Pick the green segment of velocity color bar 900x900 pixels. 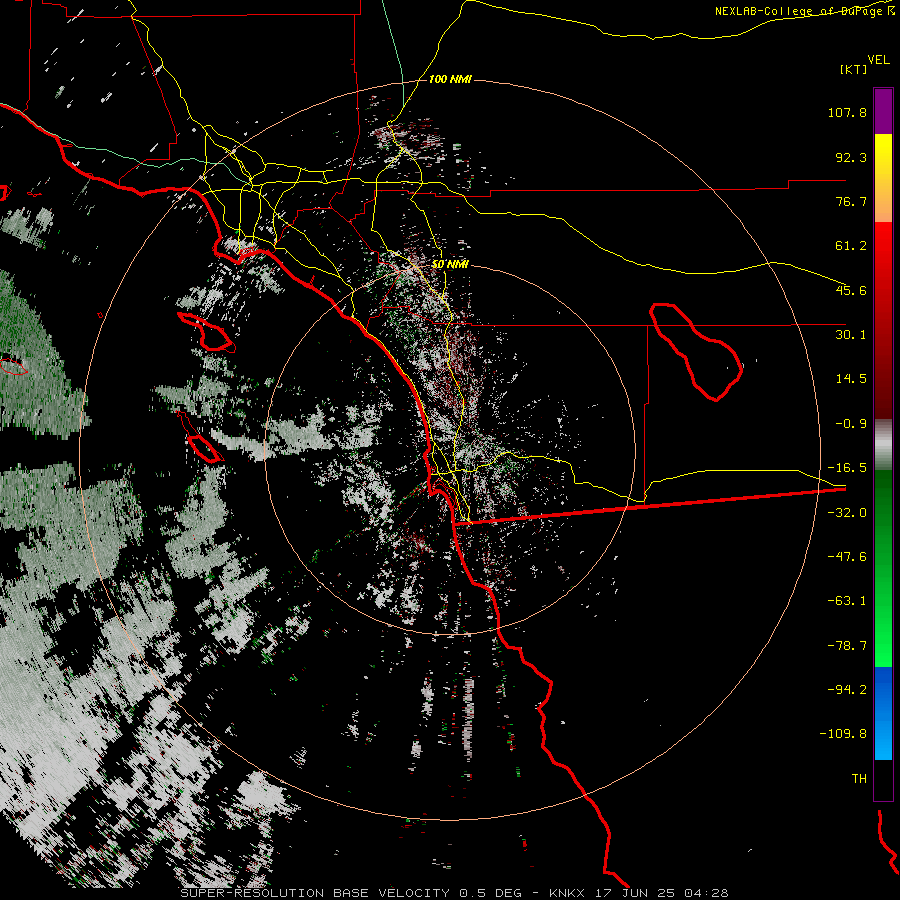pyautogui.click(x=883, y=568)
